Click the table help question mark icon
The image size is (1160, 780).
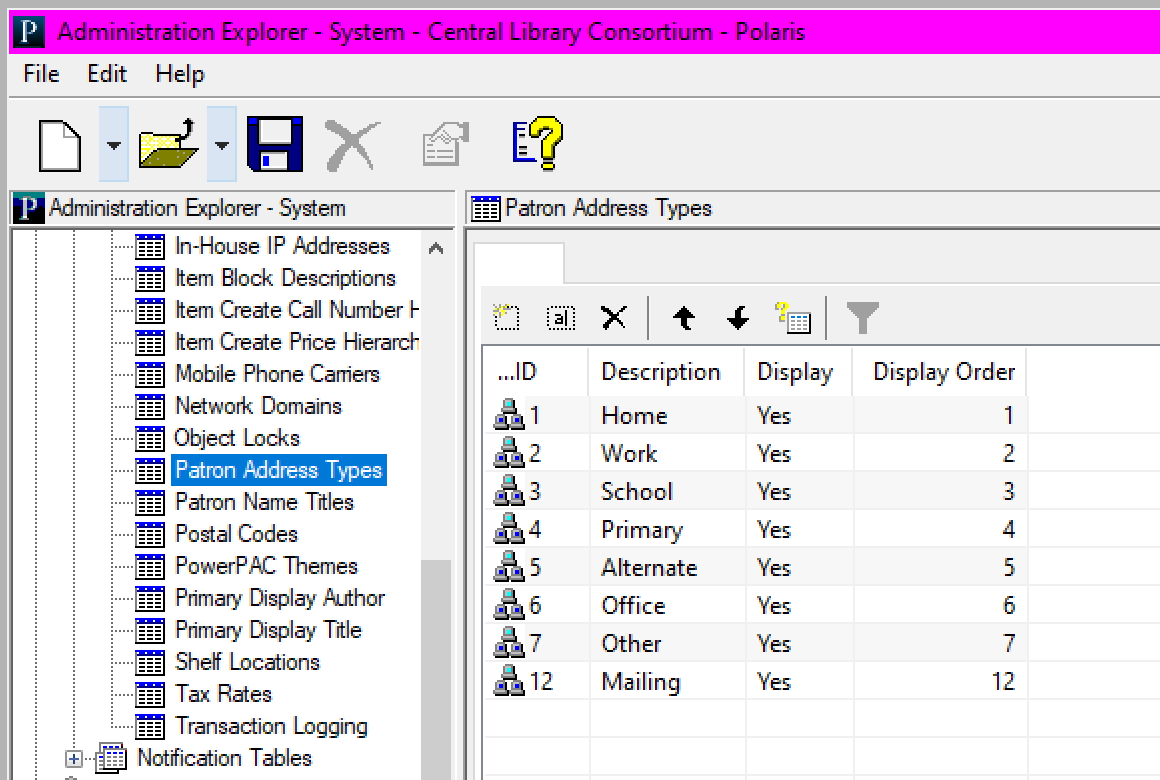click(x=792, y=317)
